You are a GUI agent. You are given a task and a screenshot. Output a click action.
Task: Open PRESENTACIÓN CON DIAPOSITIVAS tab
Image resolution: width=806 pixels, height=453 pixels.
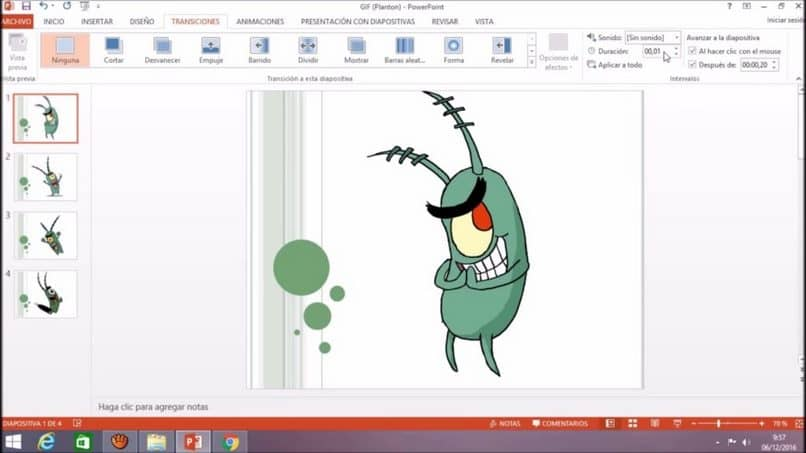pos(358,21)
